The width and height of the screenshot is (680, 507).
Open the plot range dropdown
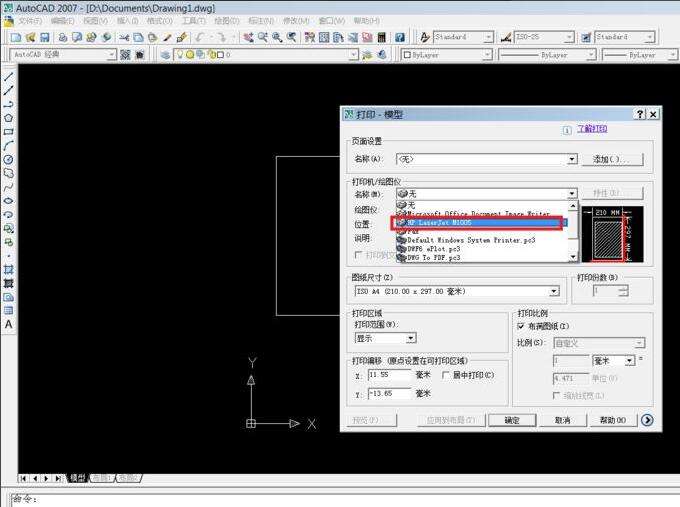411,338
